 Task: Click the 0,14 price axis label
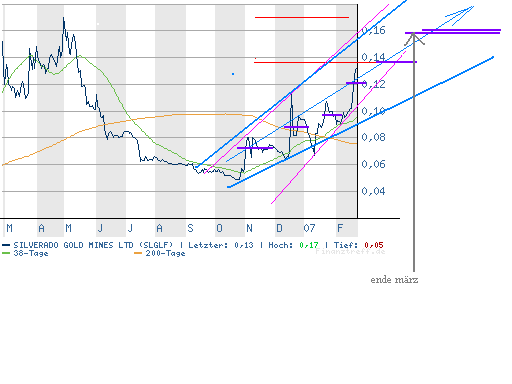tap(373, 57)
